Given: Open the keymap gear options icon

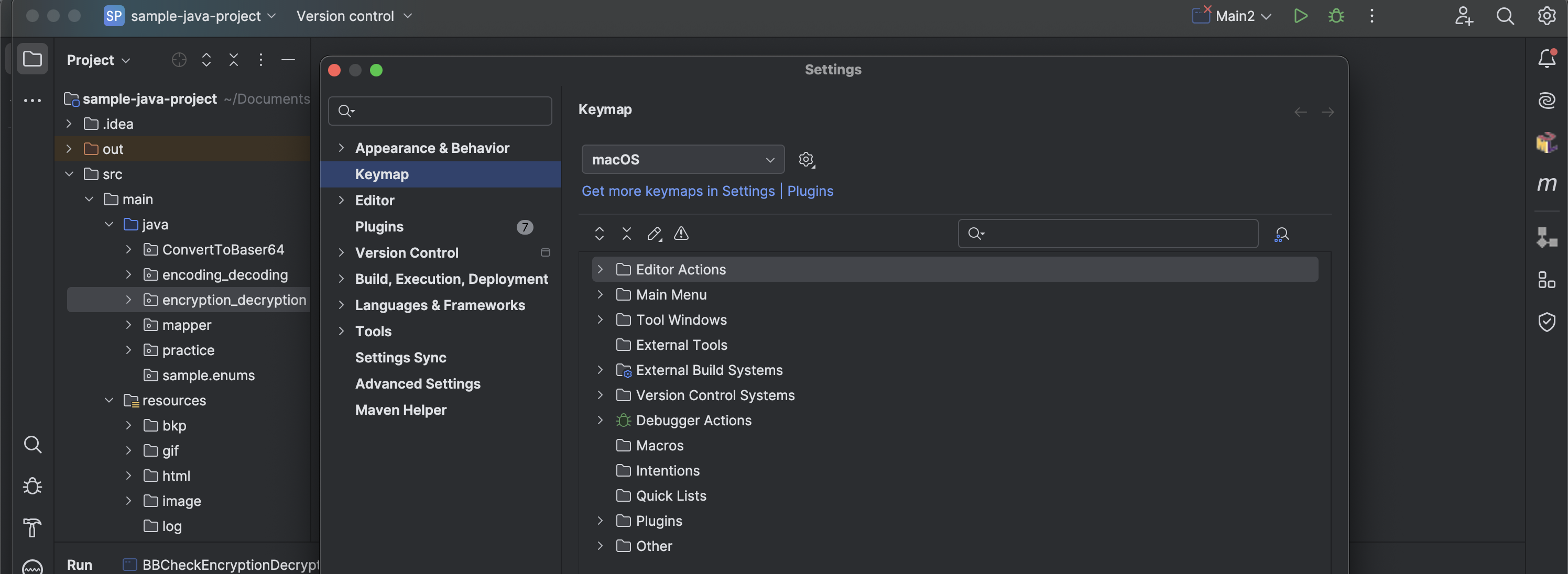Looking at the screenshot, I should 807,160.
